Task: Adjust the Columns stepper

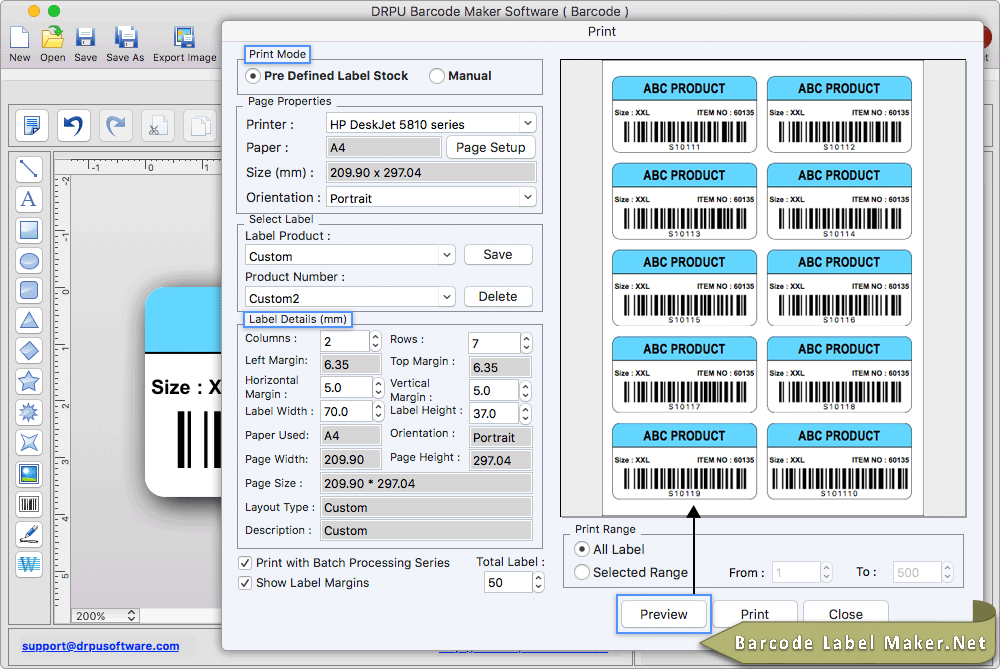Action: tap(376, 341)
